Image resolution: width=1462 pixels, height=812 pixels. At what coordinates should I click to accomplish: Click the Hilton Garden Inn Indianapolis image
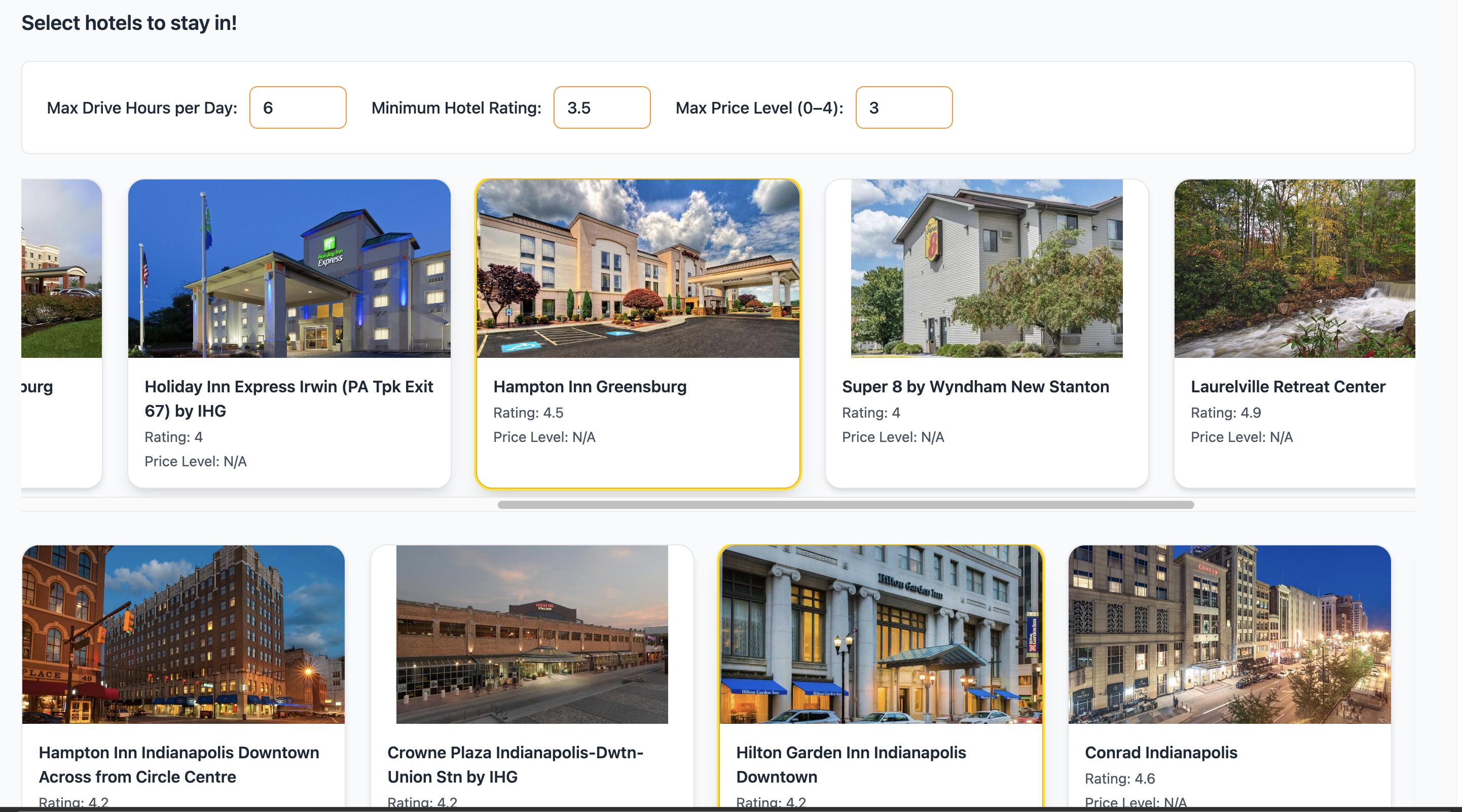(x=880, y=634)
